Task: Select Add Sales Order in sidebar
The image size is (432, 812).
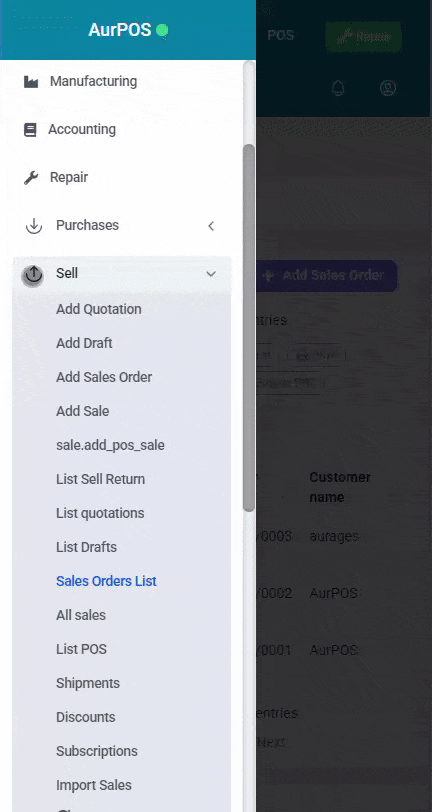Action: pos(104,377)
